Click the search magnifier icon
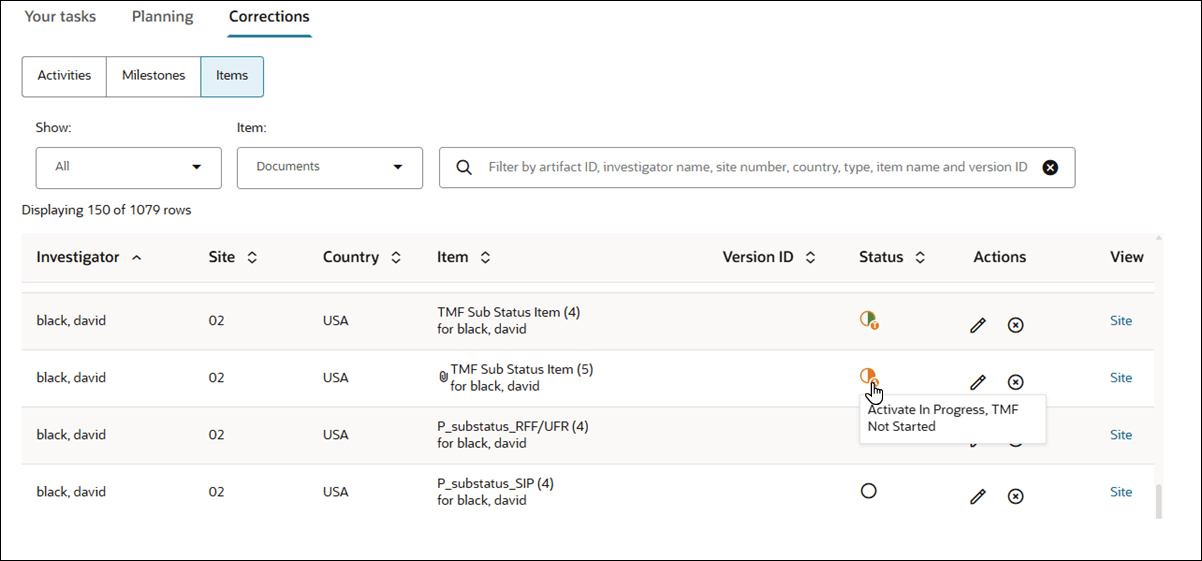 464,167
